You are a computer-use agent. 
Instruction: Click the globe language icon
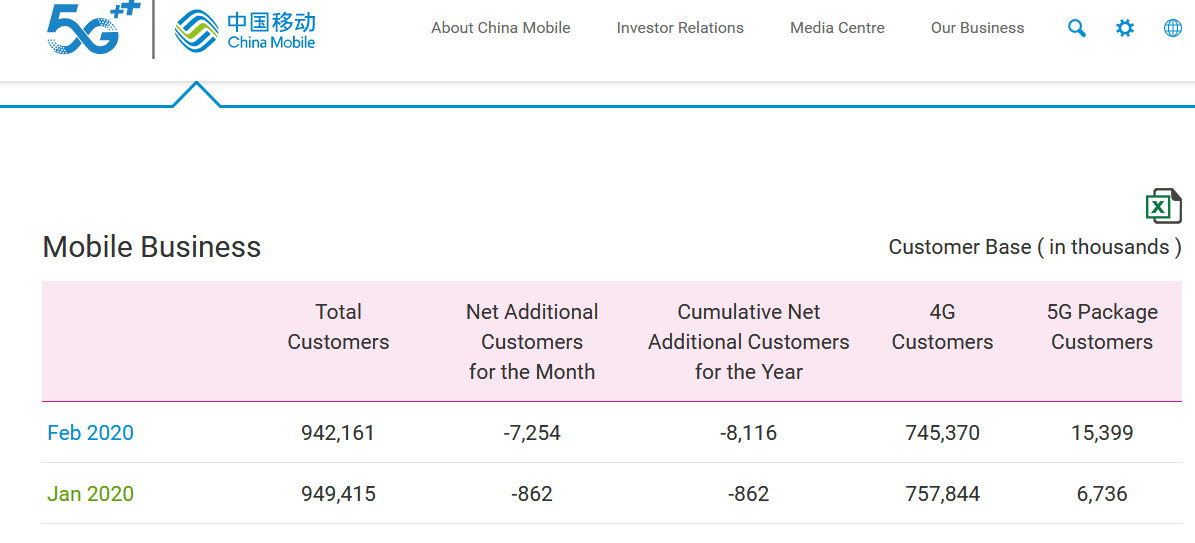pyautogui.click(x=1173, y=28)
